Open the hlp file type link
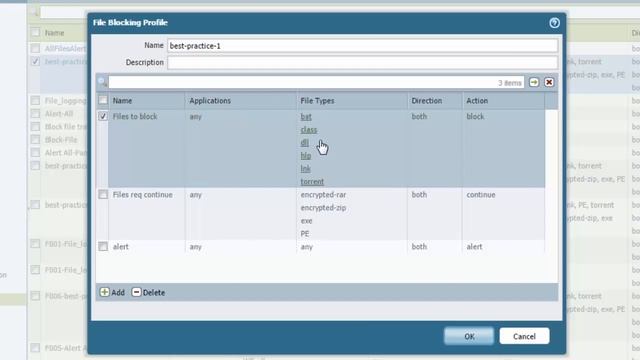640x360 pixels. [x=306, y=156]
